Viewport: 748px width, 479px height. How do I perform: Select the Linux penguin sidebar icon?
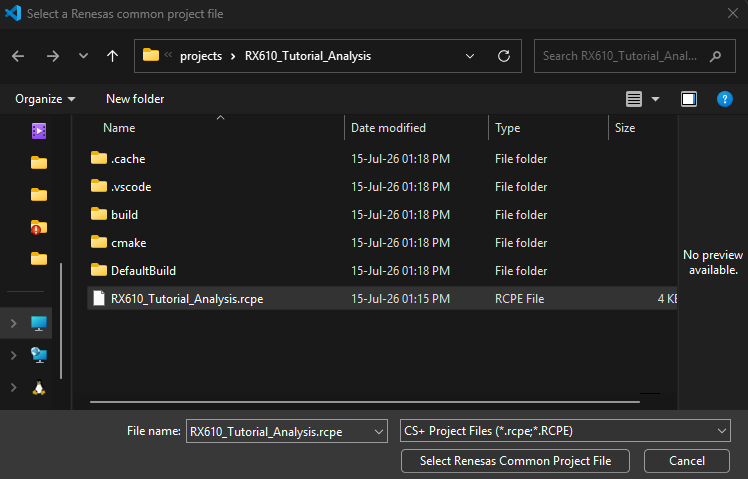point(39,387)
